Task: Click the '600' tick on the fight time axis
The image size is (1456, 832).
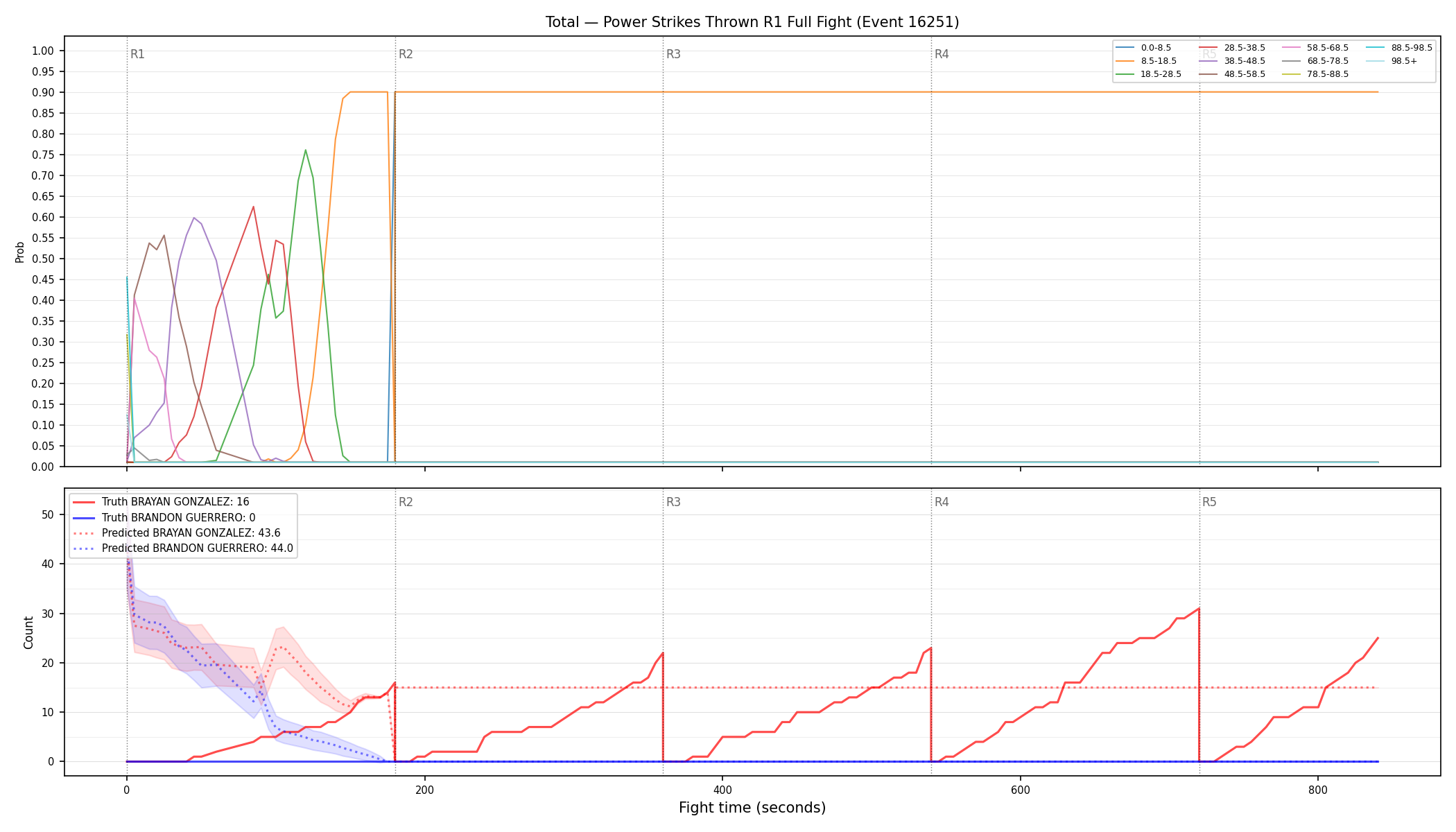Action: [x=1021, y=790]
